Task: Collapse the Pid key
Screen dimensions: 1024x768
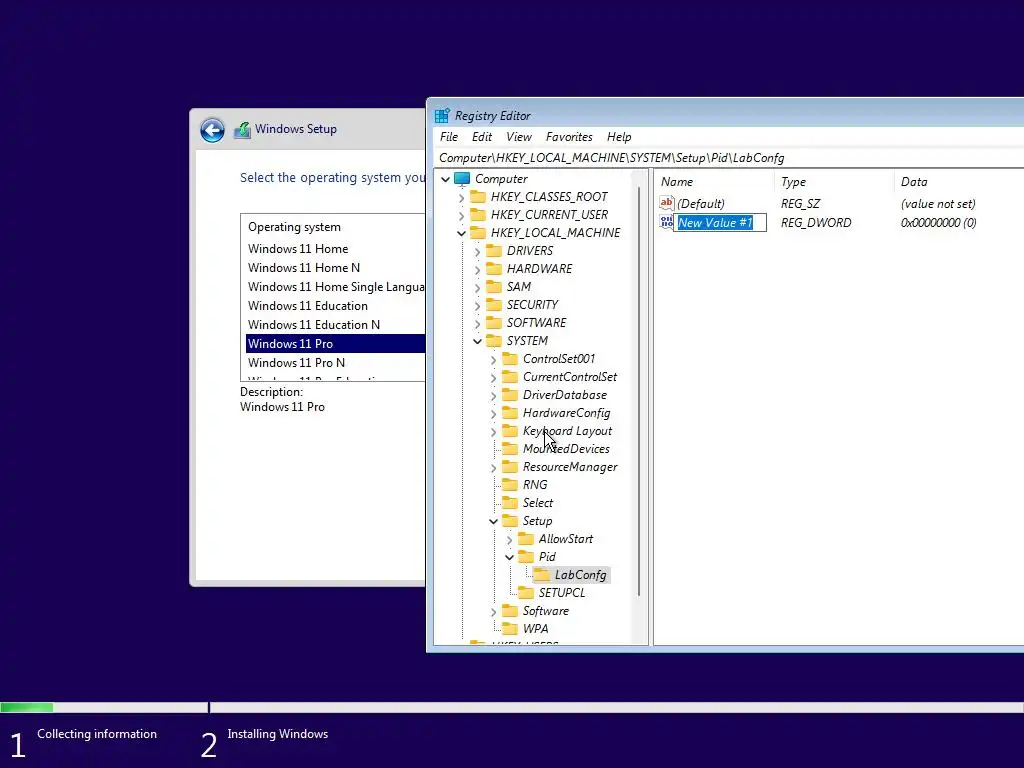Action: click(x=509, y=557)
